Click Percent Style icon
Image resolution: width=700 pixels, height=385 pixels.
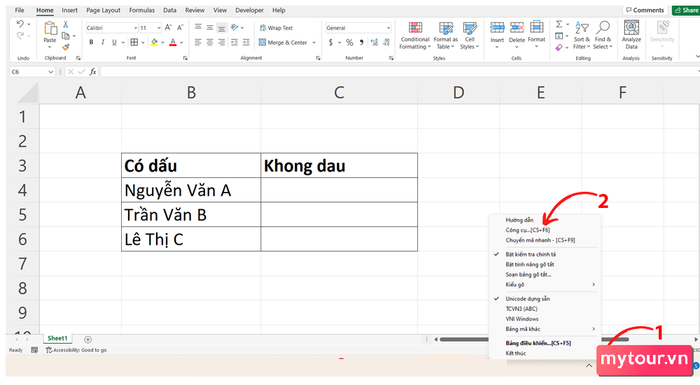(x=350, y=42)
